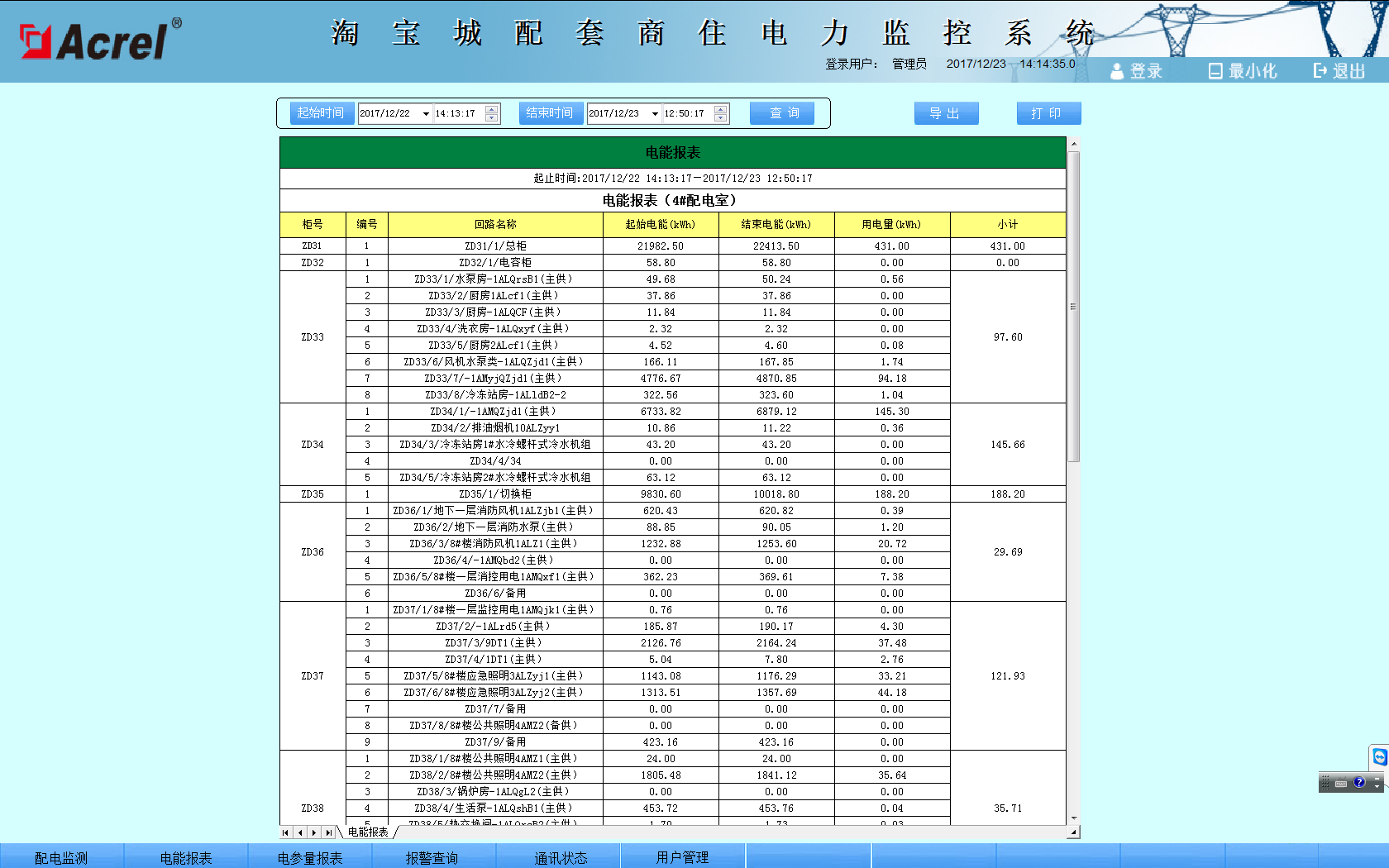The image size is (1389, 868).
Task: Jump to first sheet navigation arrow
Action: [x=285, y=832]
